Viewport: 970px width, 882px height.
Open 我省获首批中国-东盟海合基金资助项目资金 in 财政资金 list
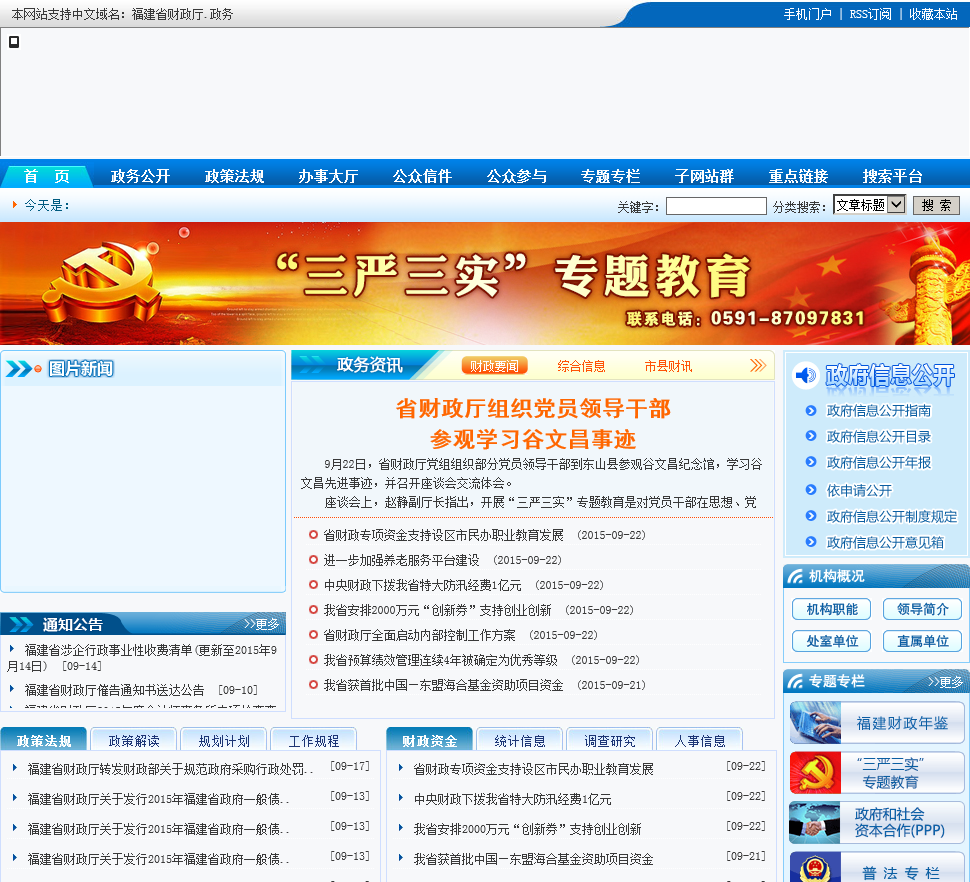click(533, 859)
